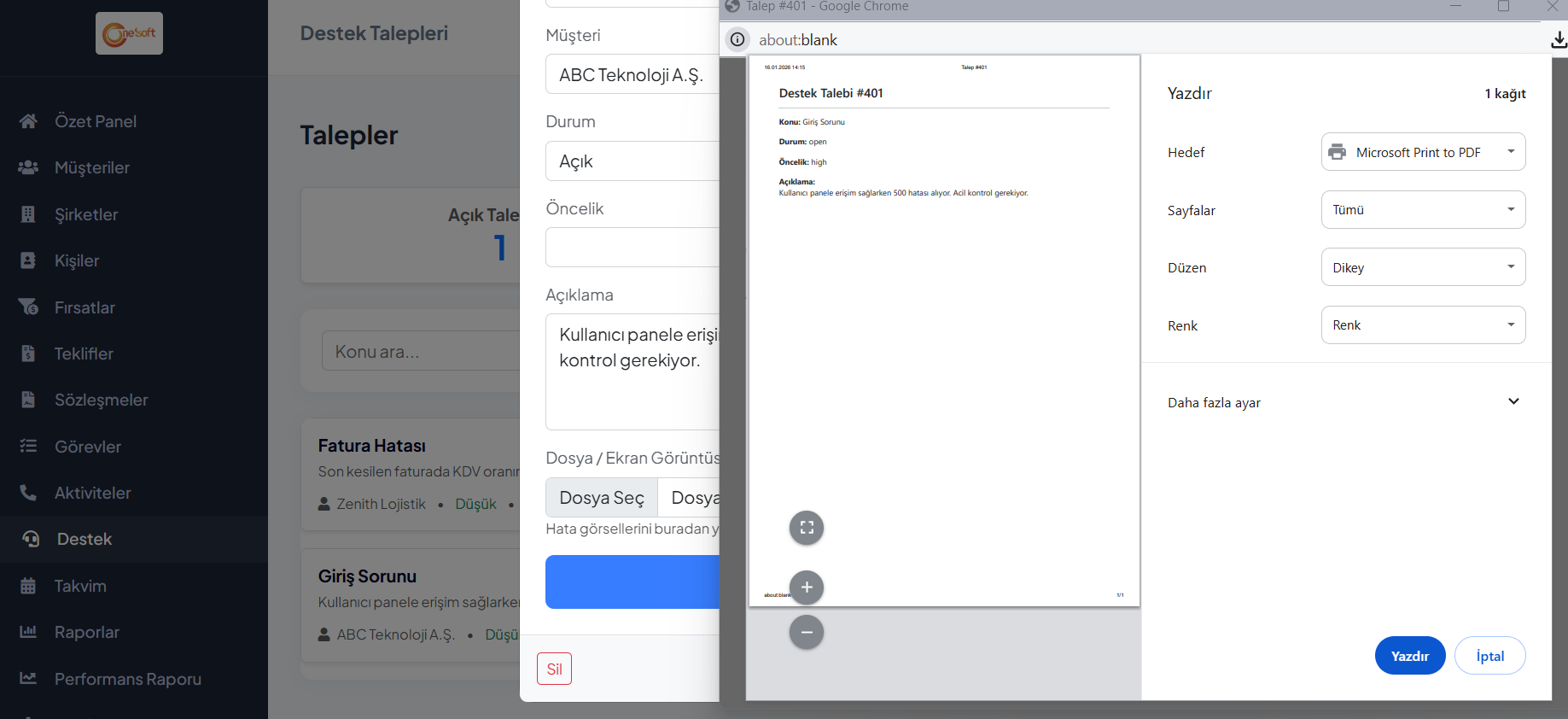Zoom out the print preview with minus icon
Screen dimensions: 1568x719
pyautogui.click(x=807, y=633)
